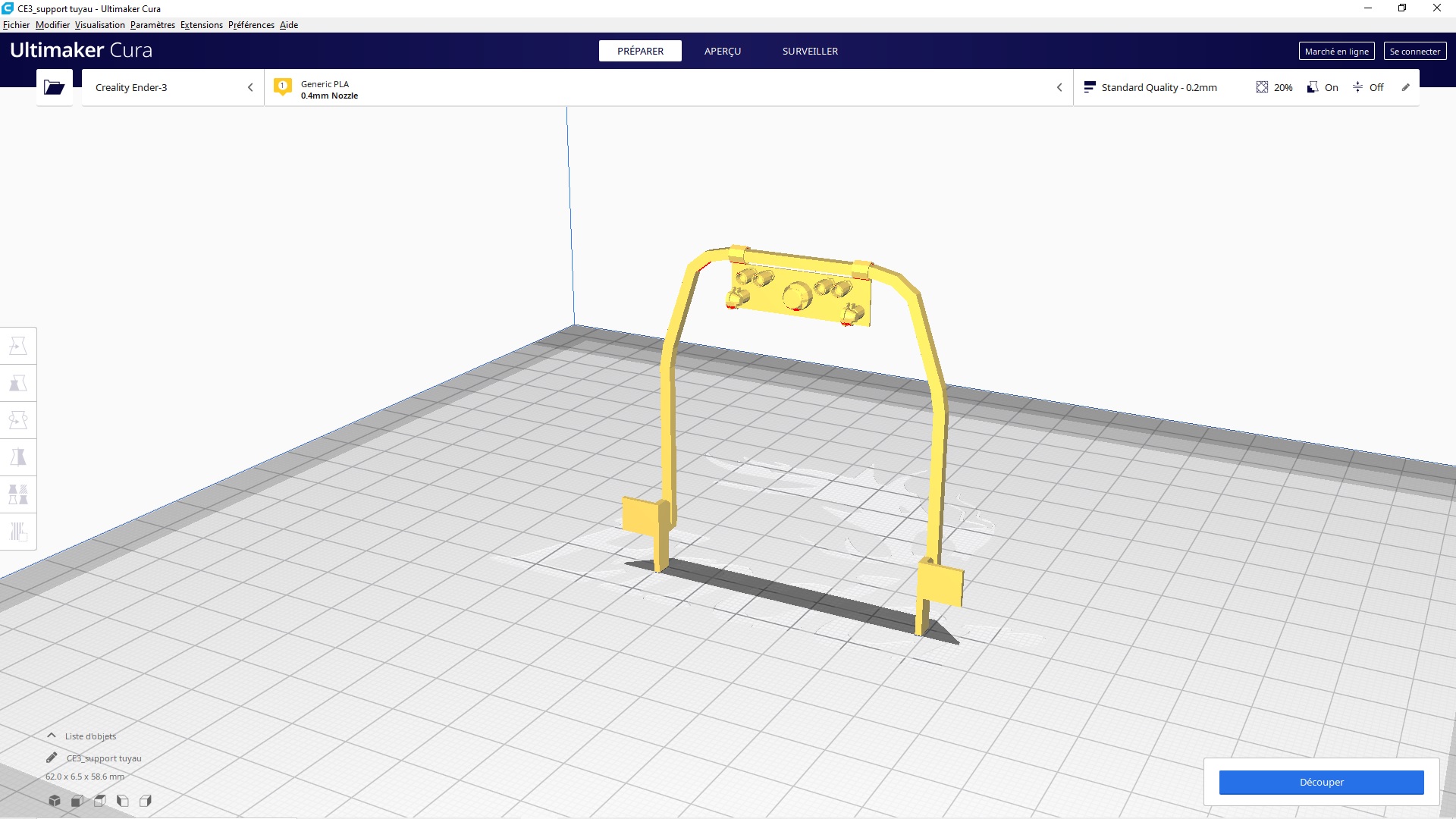Collapse the Liste d'objets panel
Viewport: 1456px width, 819px height.
pyautogui.click(x=52, y=736)
